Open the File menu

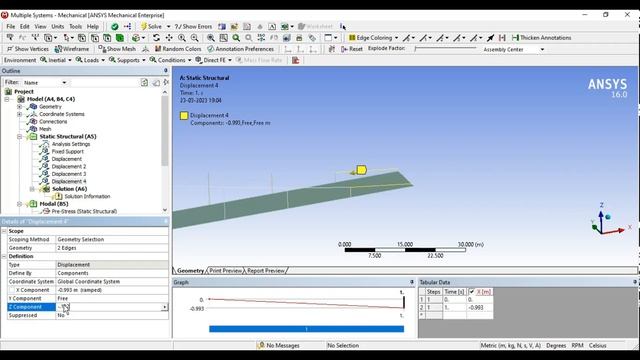pyautogui.click(x=11, y=27)
